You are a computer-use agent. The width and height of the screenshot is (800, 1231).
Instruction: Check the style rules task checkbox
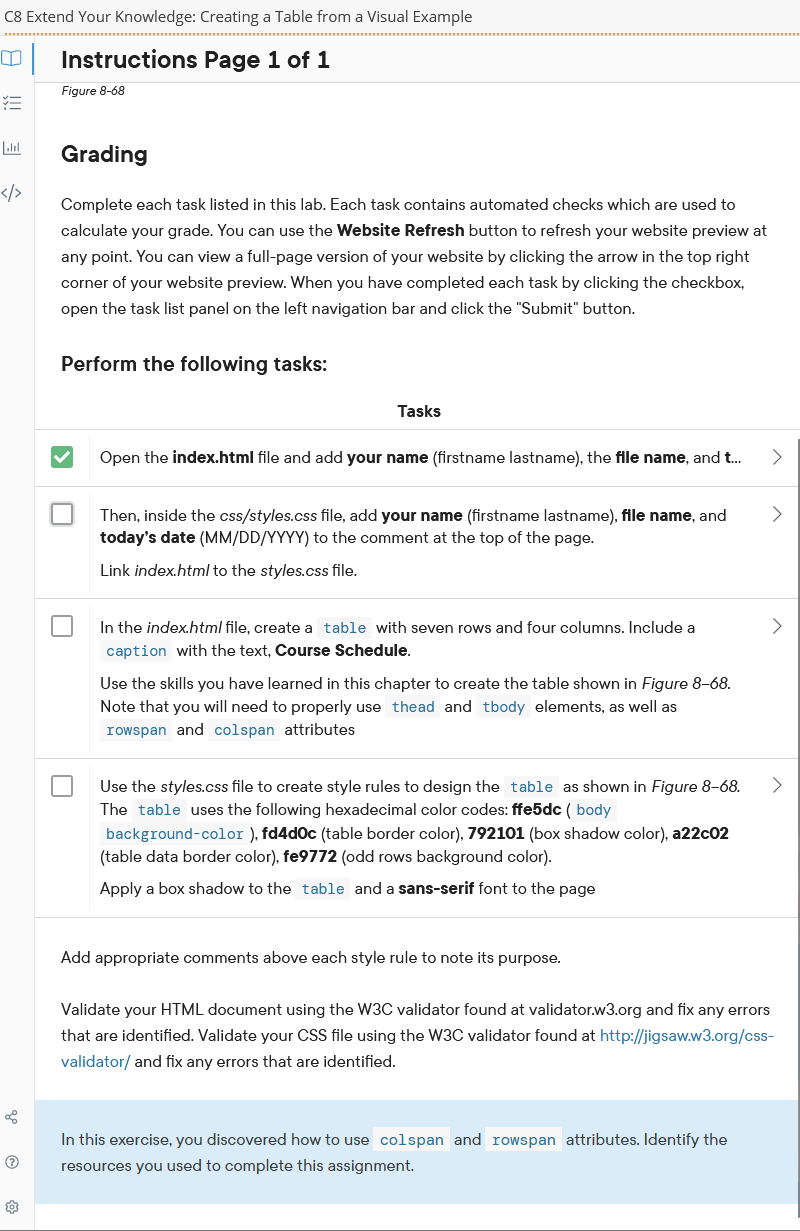(61, 785)
